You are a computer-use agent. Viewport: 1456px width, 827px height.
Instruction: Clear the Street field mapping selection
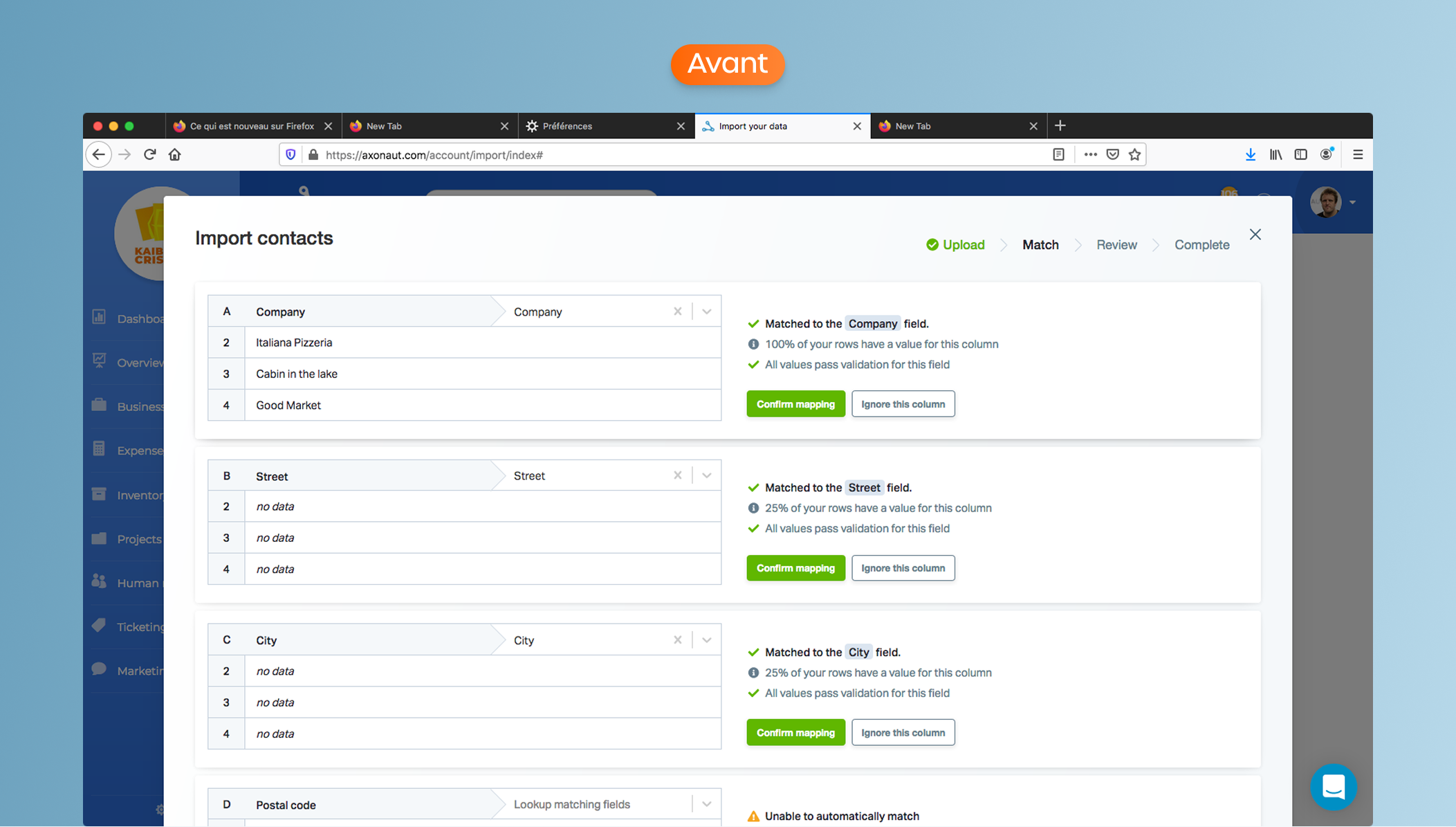pos(677,475)
